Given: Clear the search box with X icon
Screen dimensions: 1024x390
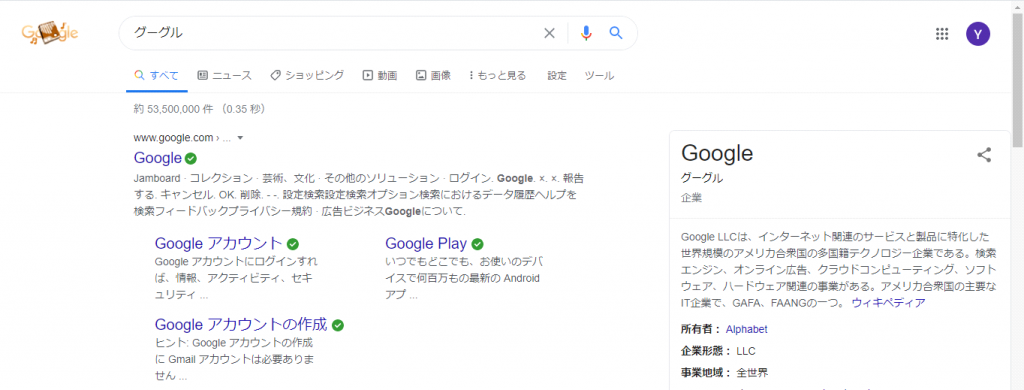Looking at the screenshot, I should pos(549,33).
